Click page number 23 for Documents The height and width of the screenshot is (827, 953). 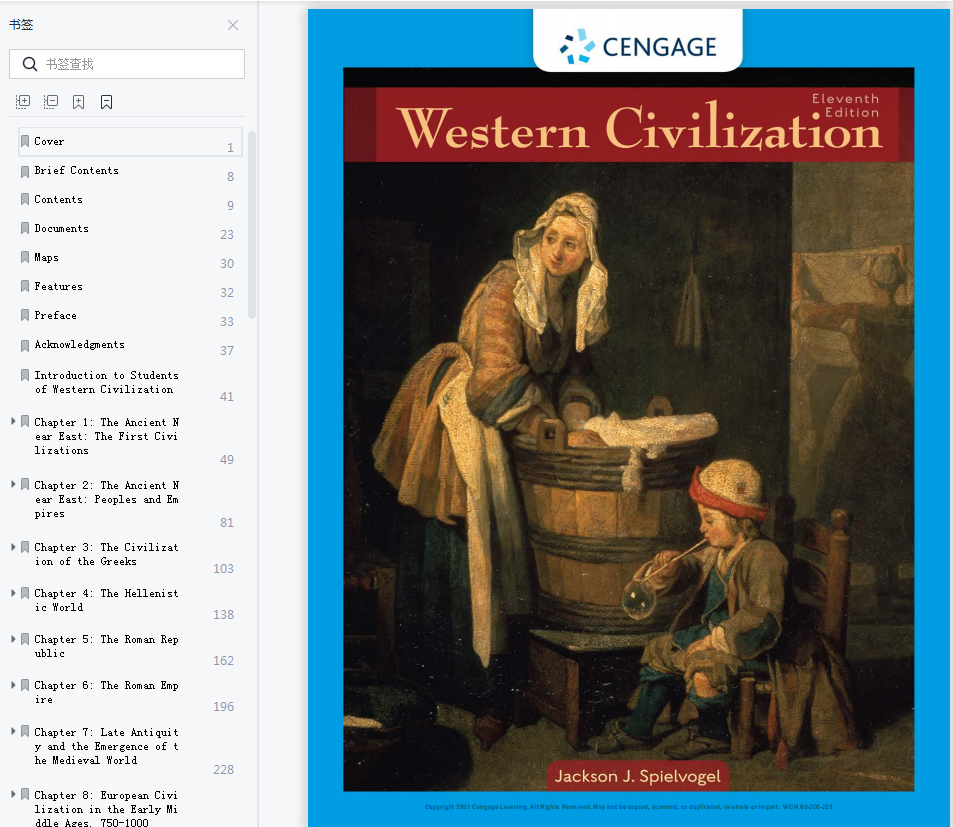point(227,235)
